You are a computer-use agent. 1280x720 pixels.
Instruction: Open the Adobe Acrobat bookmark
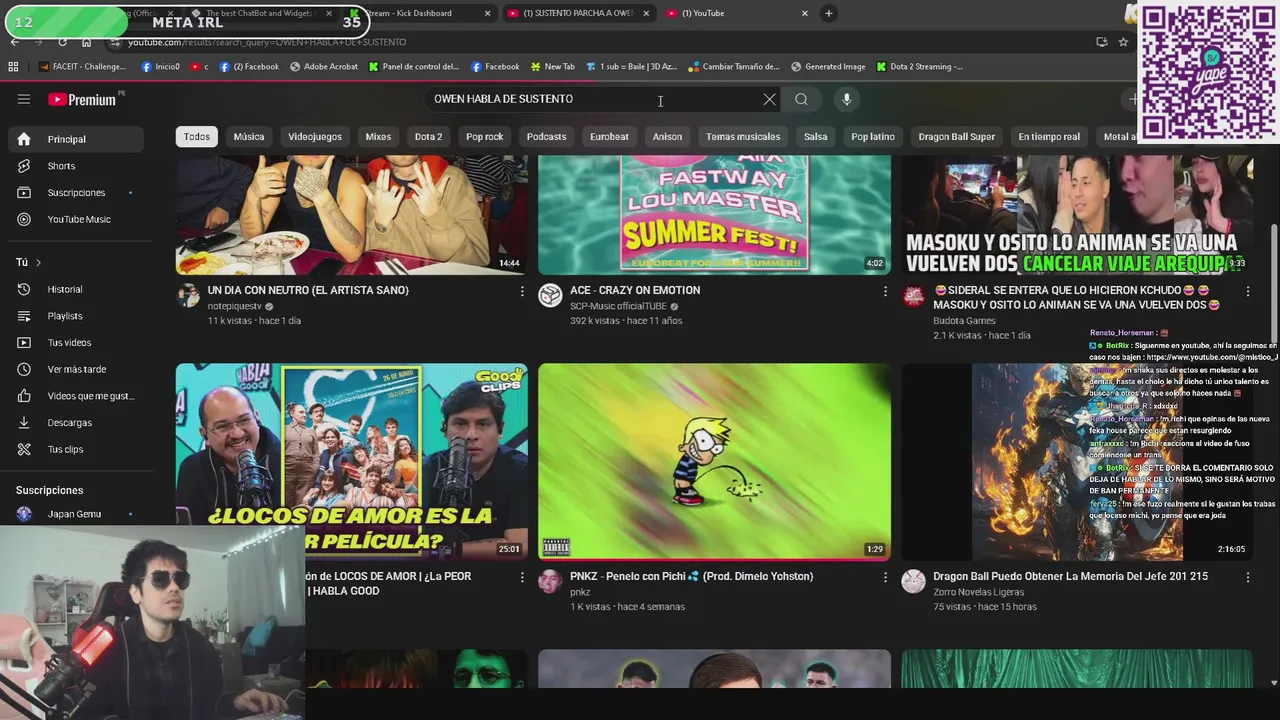(x=324, y=67)
